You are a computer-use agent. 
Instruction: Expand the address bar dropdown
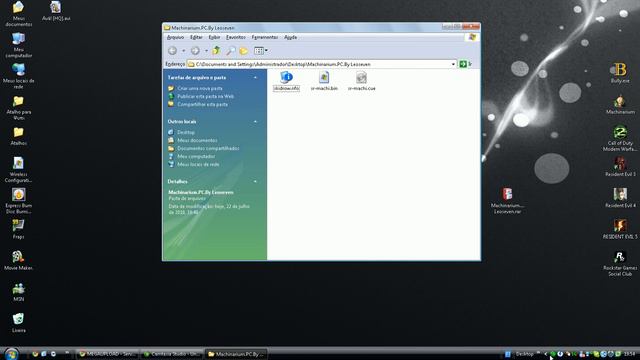[x=453, y=64]
